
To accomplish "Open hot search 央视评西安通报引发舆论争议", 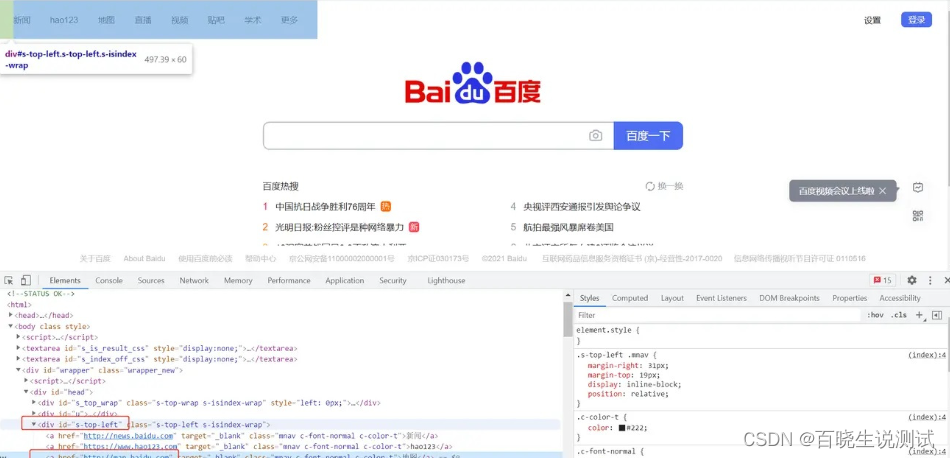I will point(582,207).
